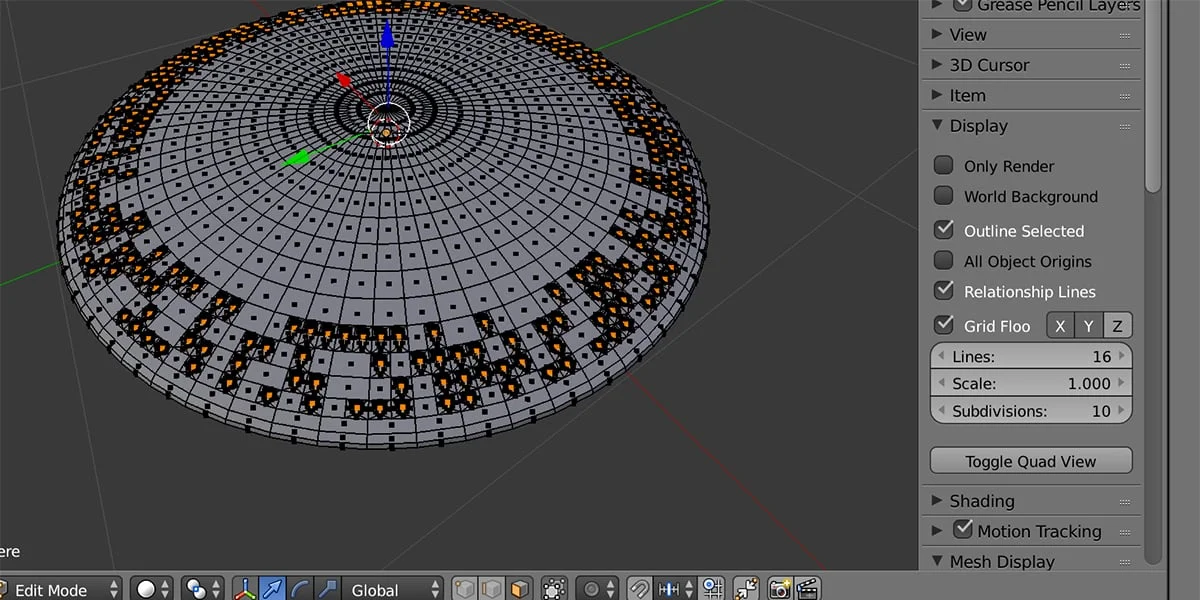The height and width of the screenshot is (600, 1200).
Task: Click the Toggle Quad View button
Action: 1030,460
